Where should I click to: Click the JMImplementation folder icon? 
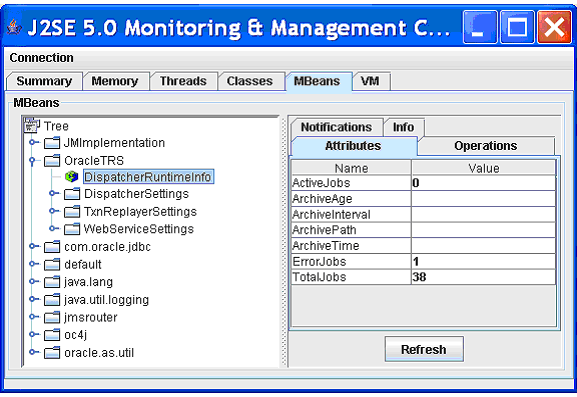click(x=52, y=143)
